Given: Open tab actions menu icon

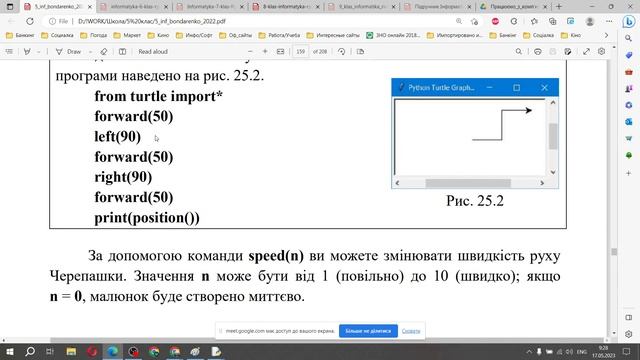Looking at the screenshot, I should pyautogui.click(x=10, y=7).
